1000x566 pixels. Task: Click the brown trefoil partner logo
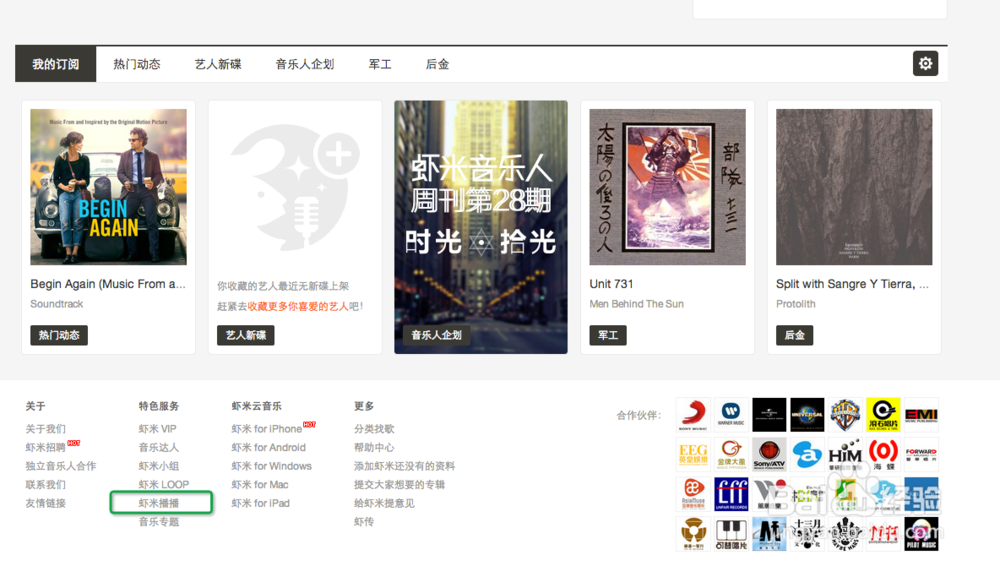(x=693, y=533)
